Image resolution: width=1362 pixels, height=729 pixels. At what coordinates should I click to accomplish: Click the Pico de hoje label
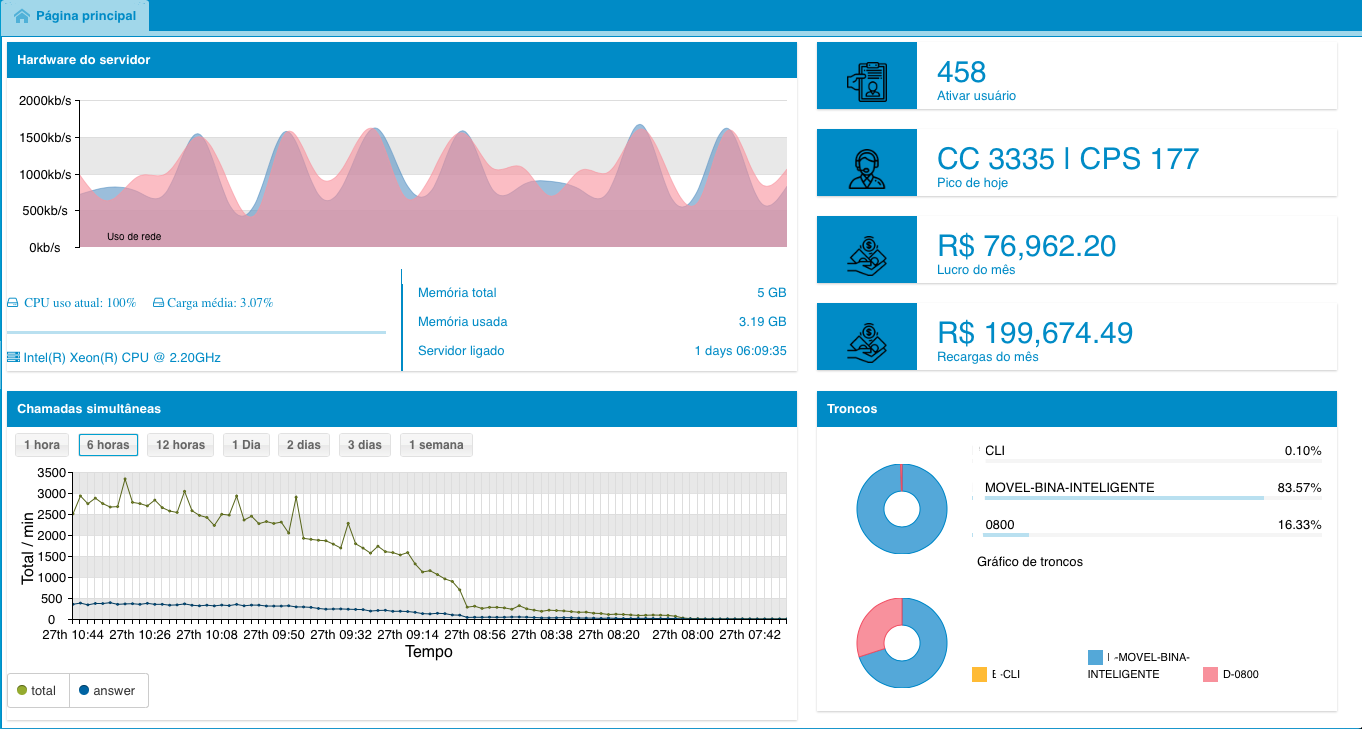click(972, 183)
